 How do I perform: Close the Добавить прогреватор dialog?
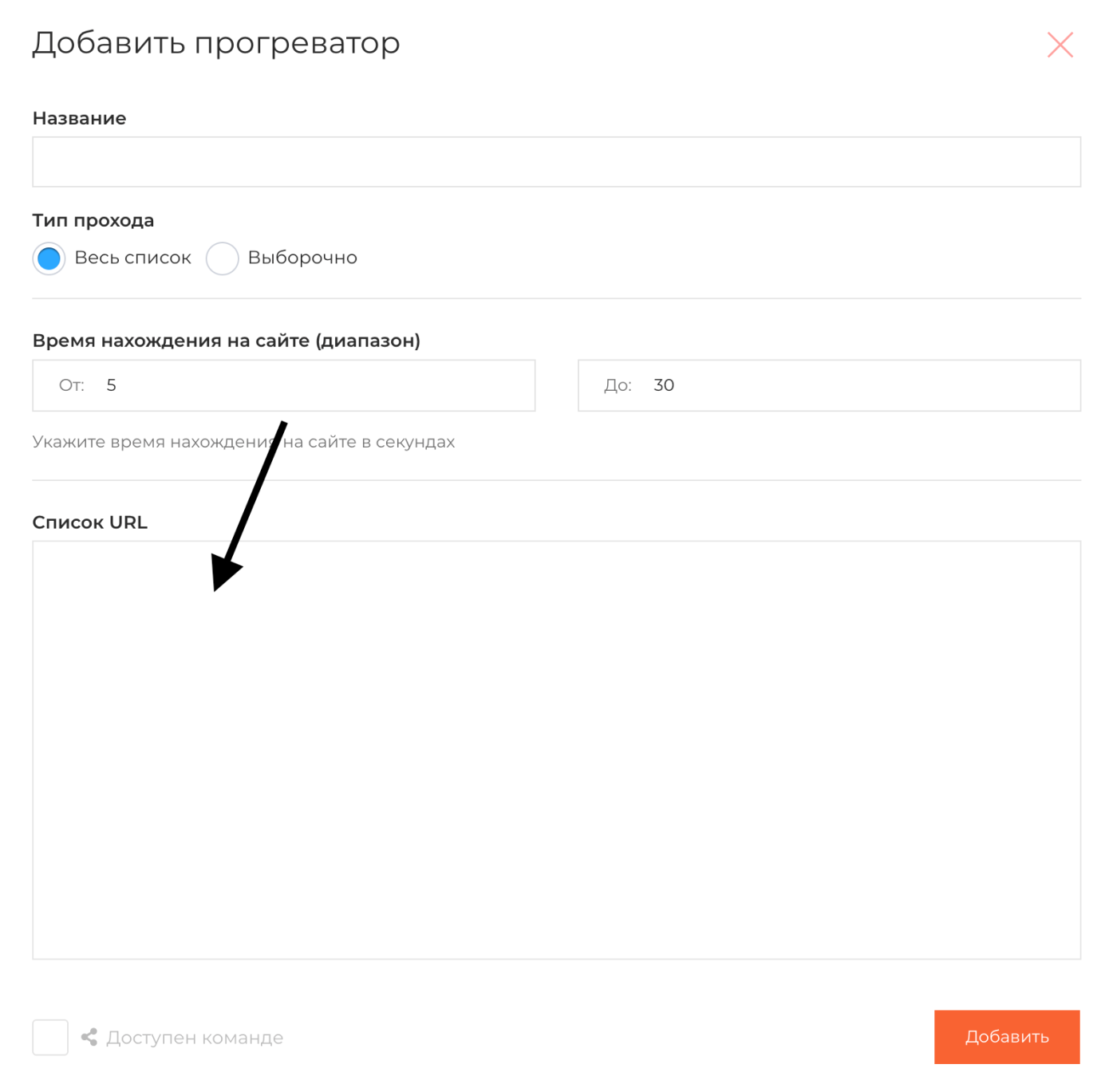1060,45
